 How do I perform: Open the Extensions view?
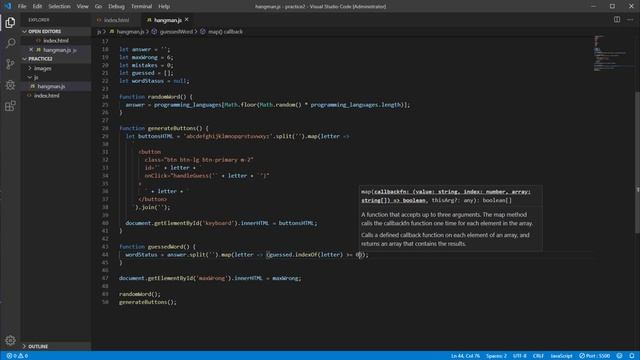10,106
